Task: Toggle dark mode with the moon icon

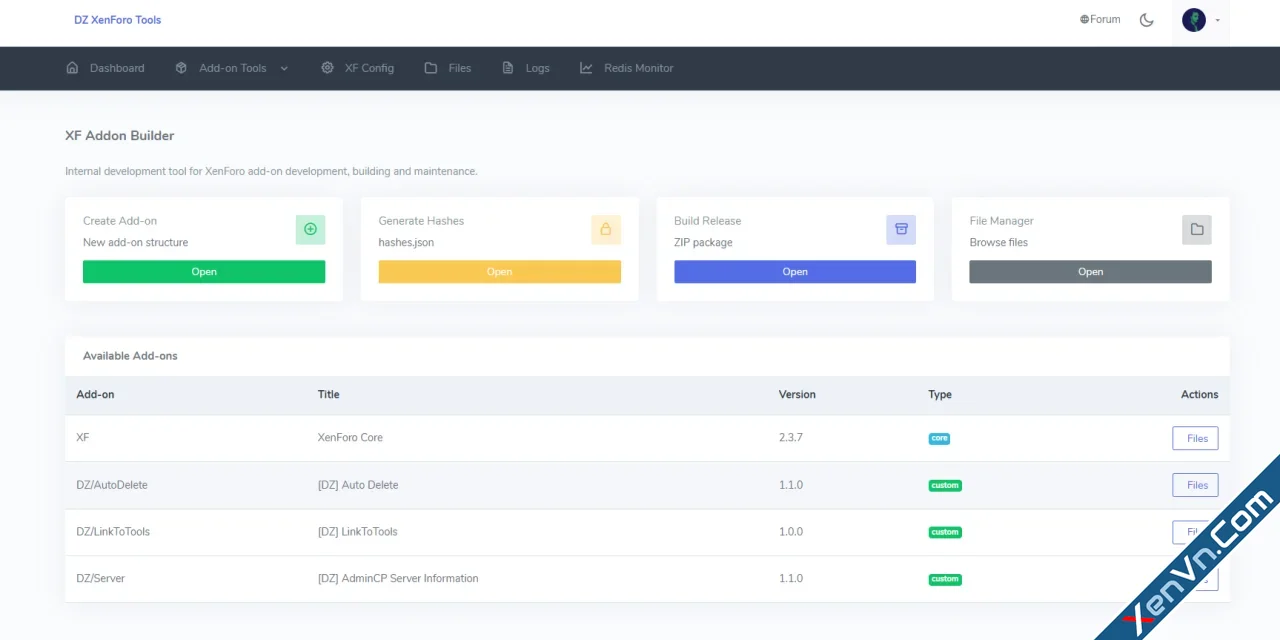Action: point(1146,19)
